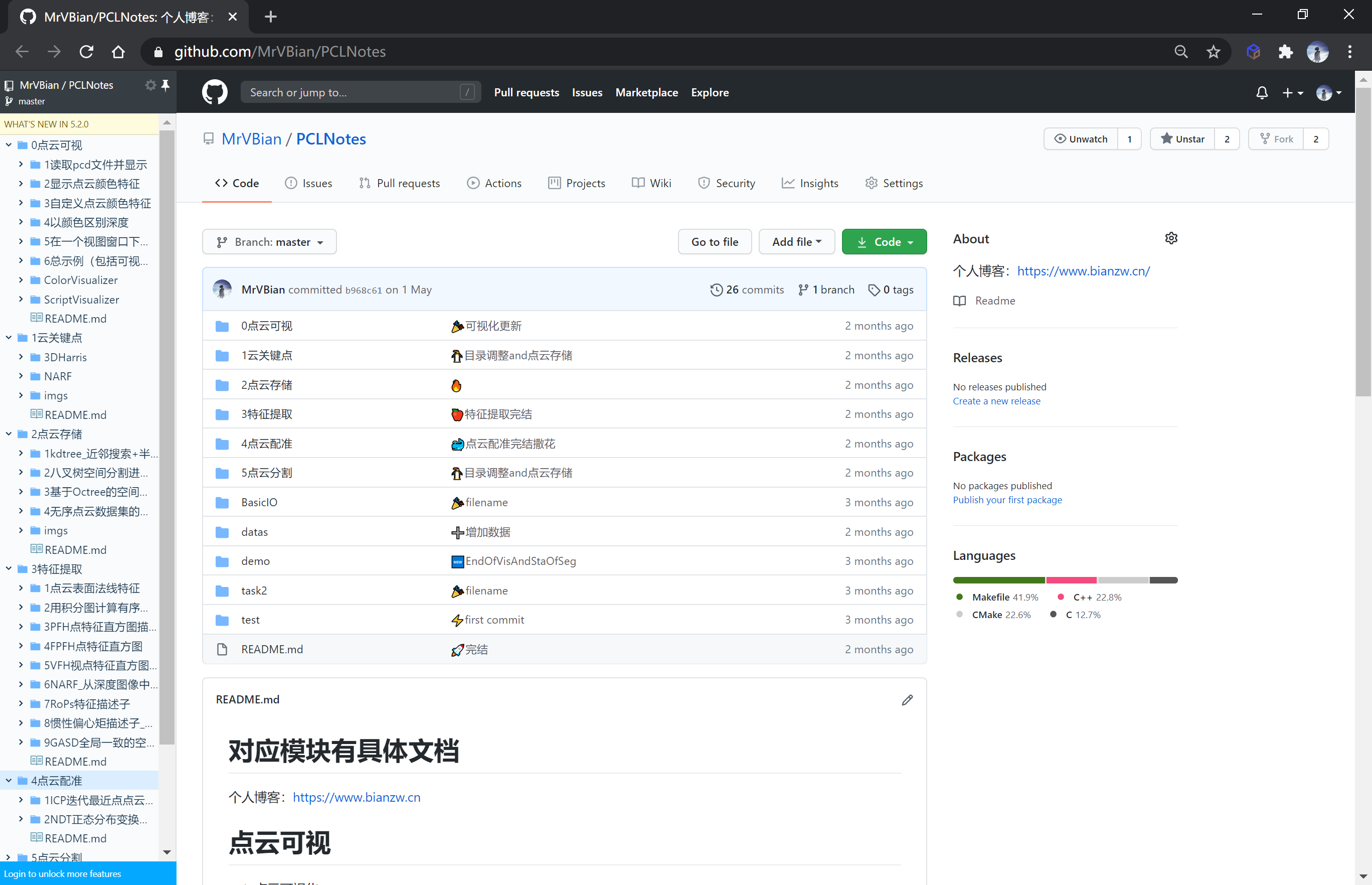Open the Wiki tab
This screenshot has width=1372, height=885.
(x=651, y=183)
